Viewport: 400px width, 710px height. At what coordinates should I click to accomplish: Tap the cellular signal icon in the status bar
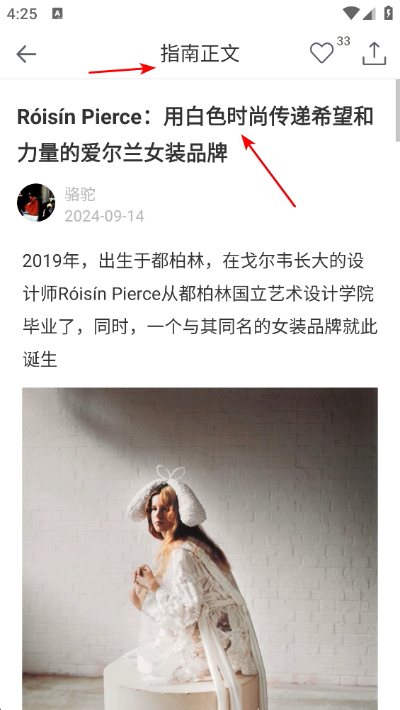(369, 14)
